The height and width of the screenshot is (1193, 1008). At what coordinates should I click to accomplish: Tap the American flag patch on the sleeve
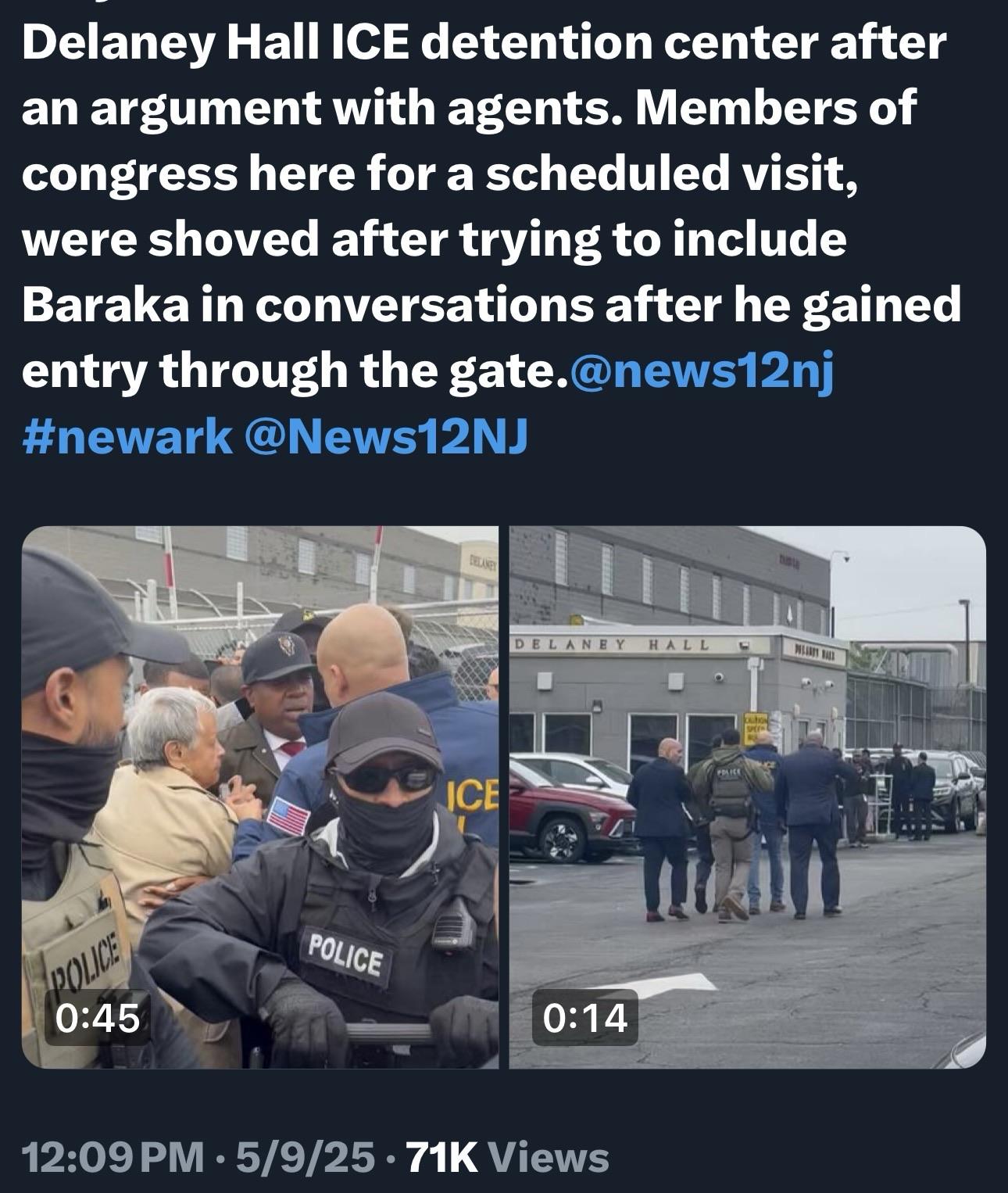[288, 815]
